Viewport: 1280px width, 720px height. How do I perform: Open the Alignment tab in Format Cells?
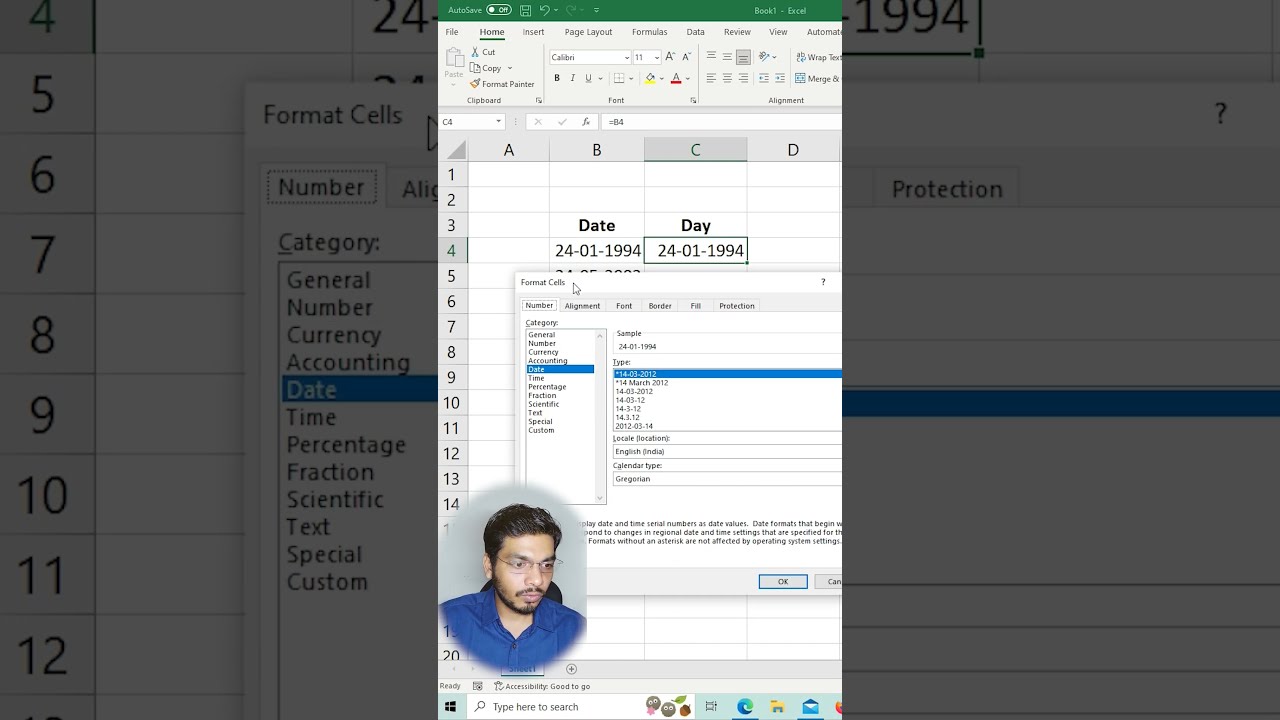click(582, 306)
